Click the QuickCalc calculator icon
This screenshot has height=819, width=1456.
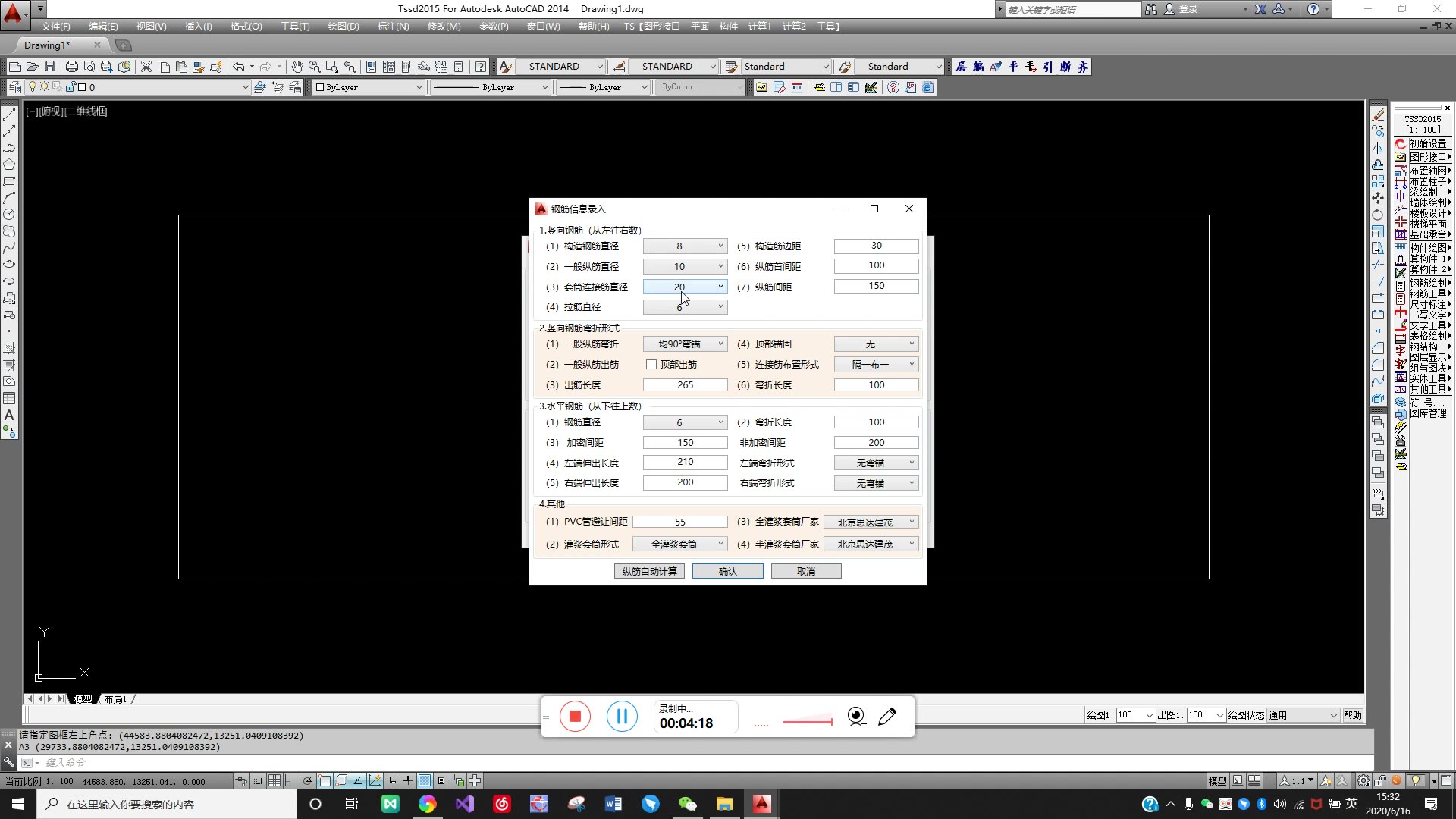tap(458, 67)
